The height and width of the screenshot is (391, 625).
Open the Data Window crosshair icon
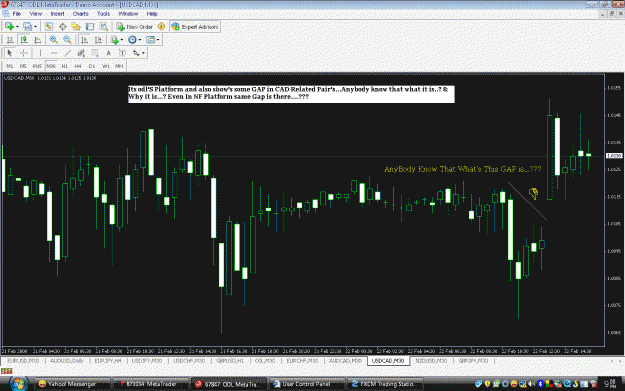pos(63,27)
